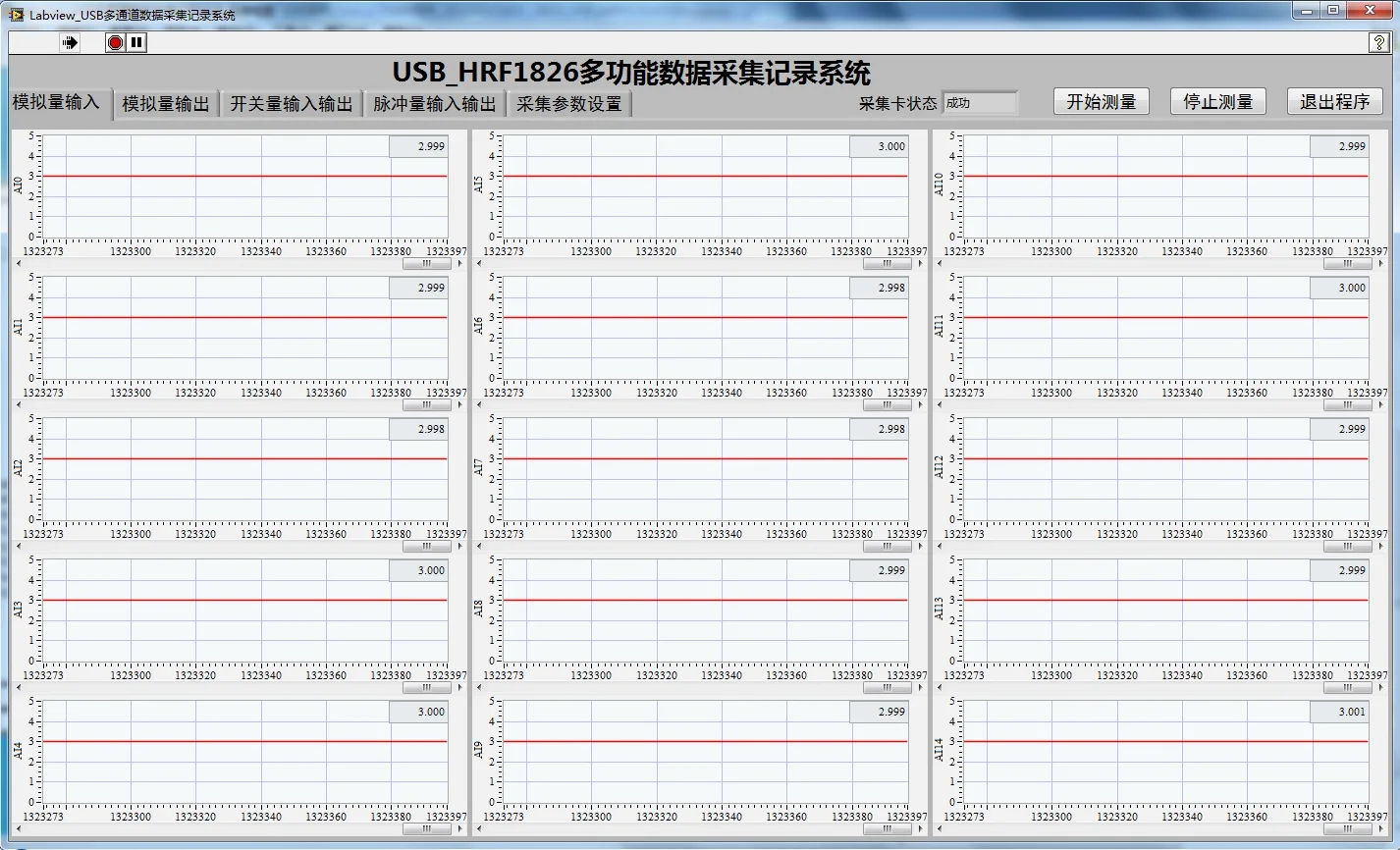Open the 模拟量输出 tab

[166, 104]
